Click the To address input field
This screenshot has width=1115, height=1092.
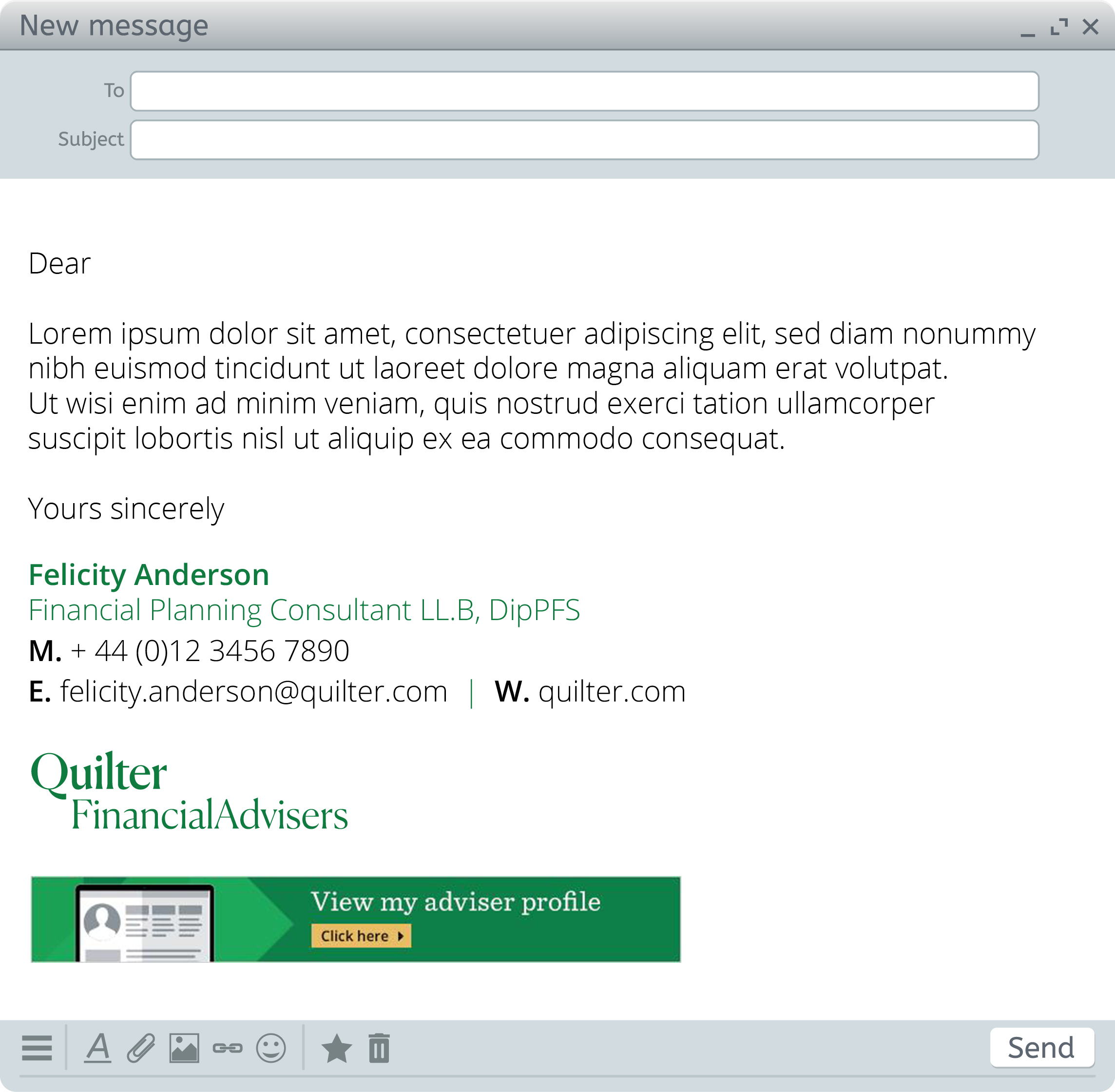coord(588,90)
